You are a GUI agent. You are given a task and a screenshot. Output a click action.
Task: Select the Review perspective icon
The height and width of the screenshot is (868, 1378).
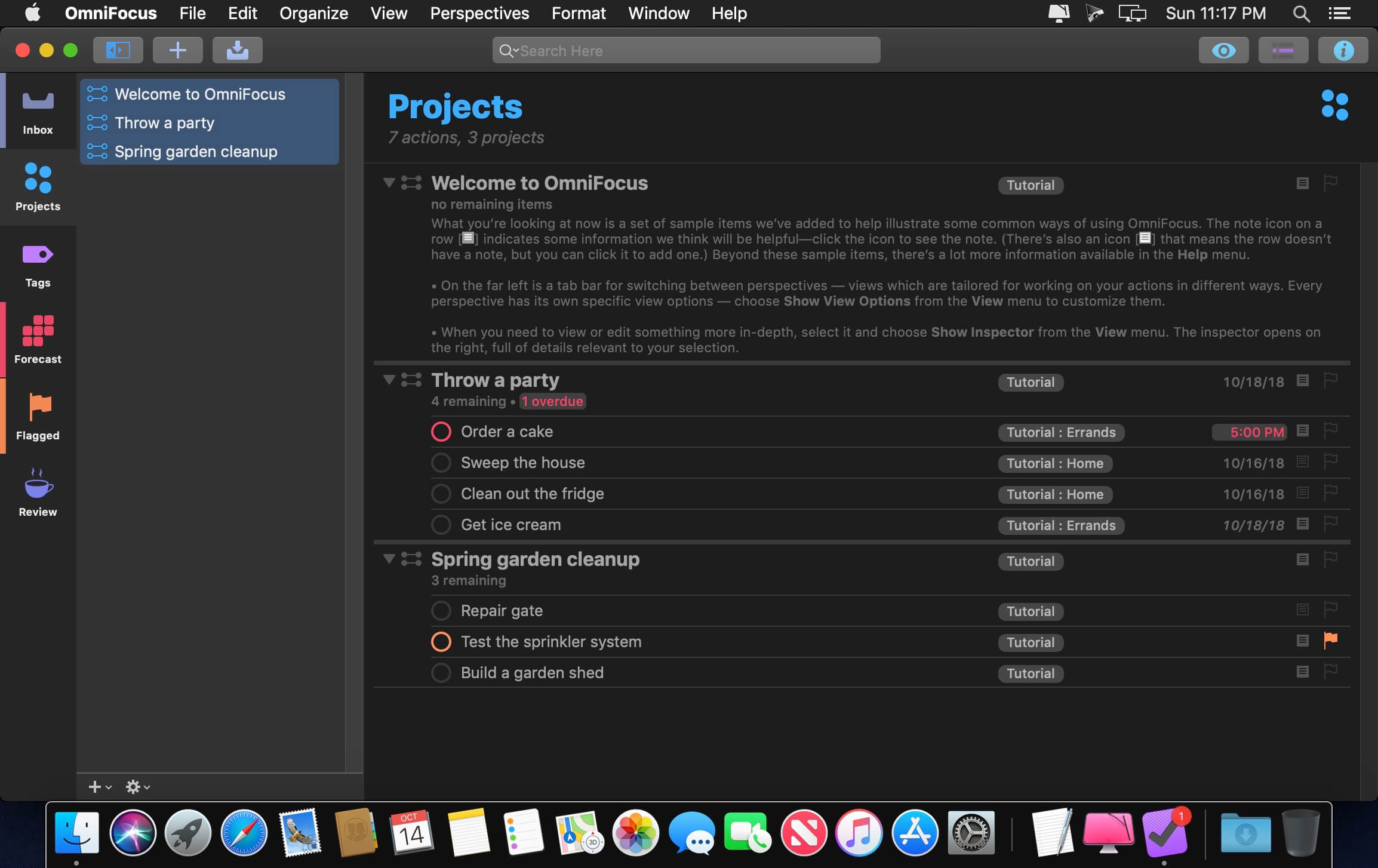[x=37, y=491]
